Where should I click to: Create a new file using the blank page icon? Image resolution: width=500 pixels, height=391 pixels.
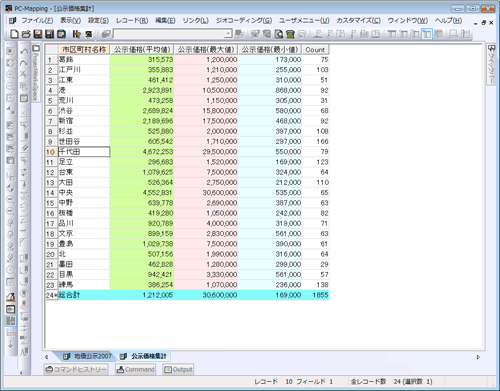coord(14,34)
